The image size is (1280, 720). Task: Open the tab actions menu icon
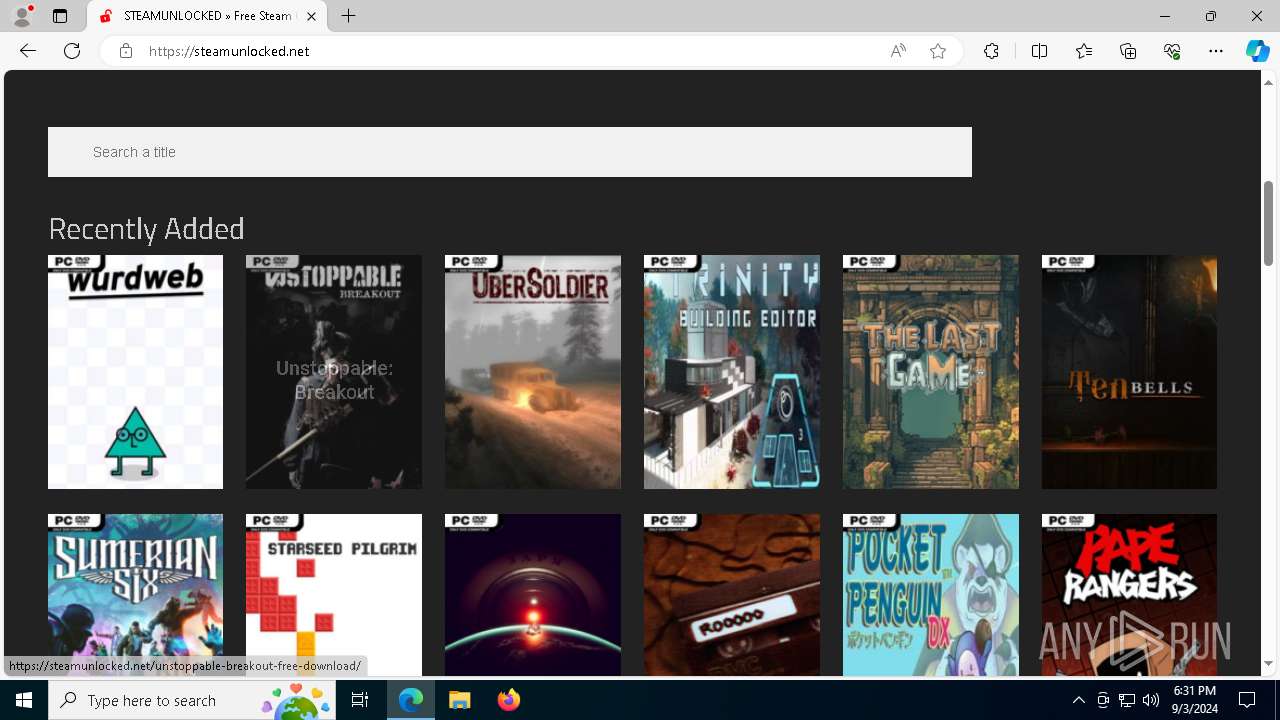(x=60, y=16)
